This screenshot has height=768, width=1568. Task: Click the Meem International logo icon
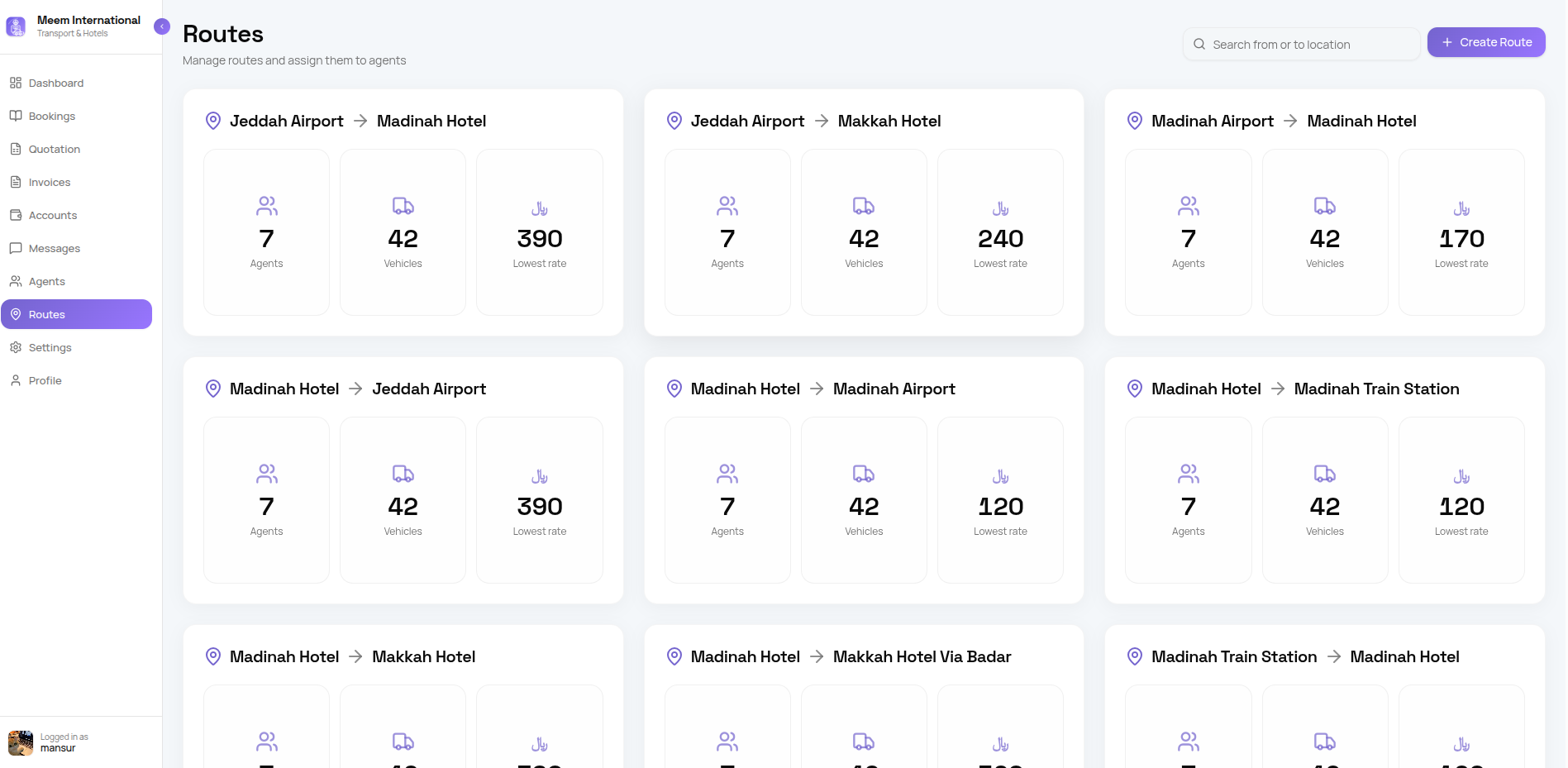click(x=16, y=26)
